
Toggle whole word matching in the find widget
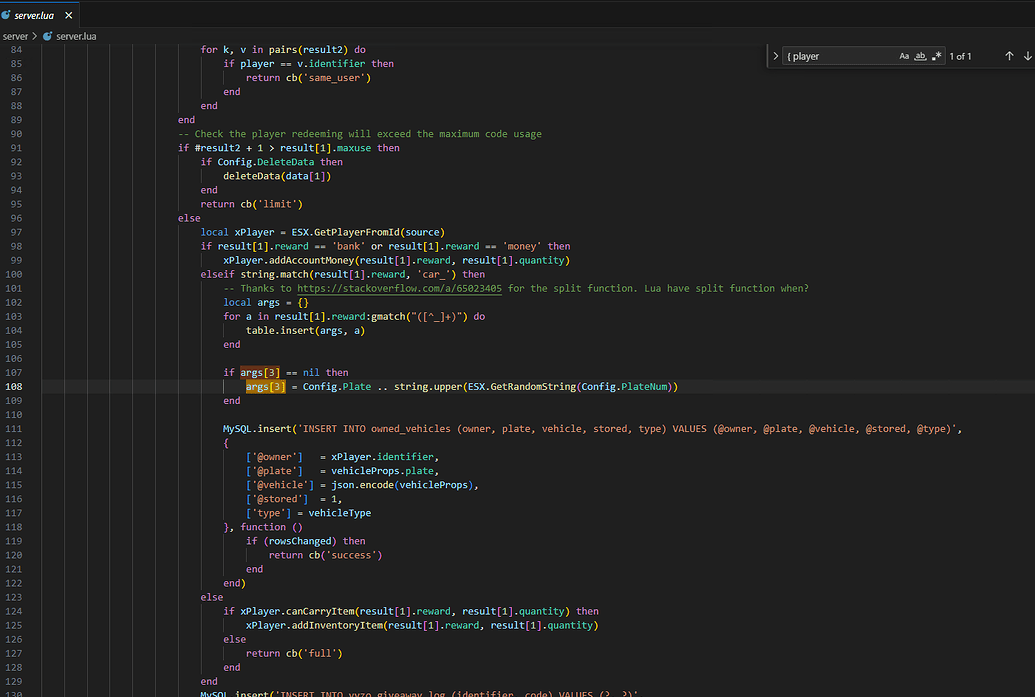coord(921,56)
